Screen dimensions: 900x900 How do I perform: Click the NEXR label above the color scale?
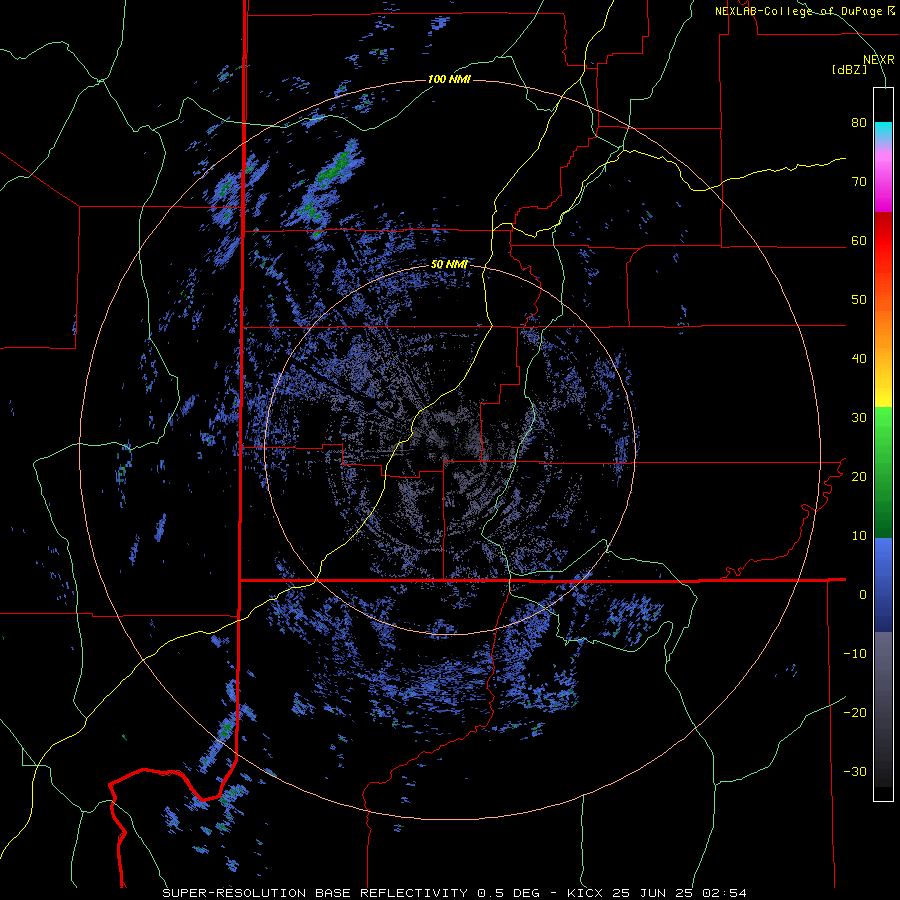(x=879, y=60)
